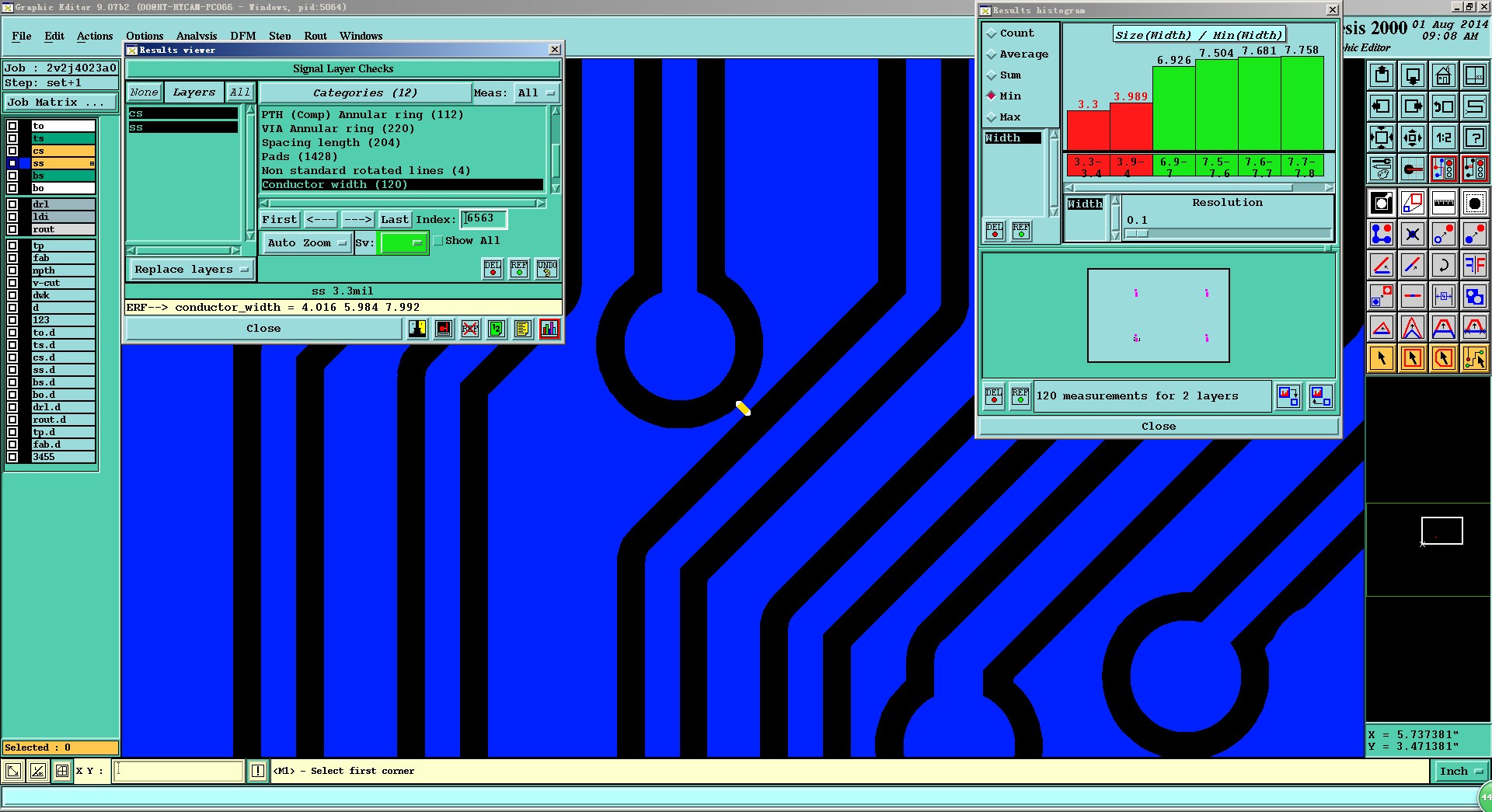
Task: Click the categories list scroll-down arrow
Action: point(556,189)
